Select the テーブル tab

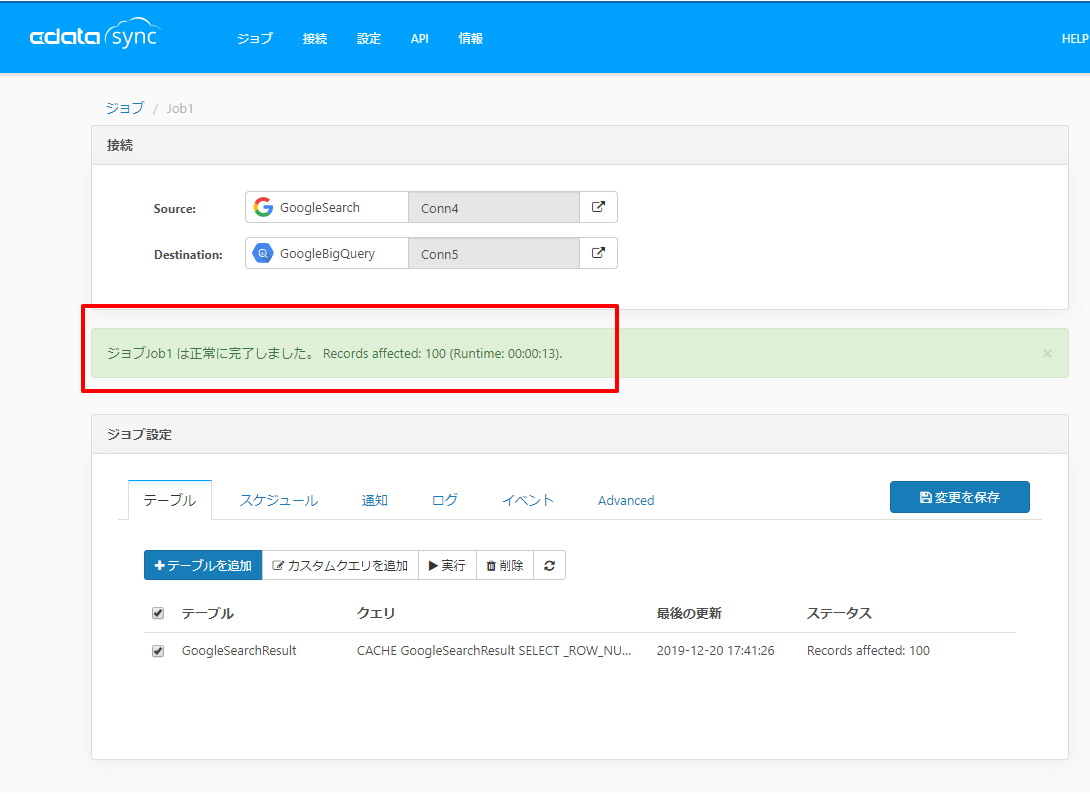[170, 500]
